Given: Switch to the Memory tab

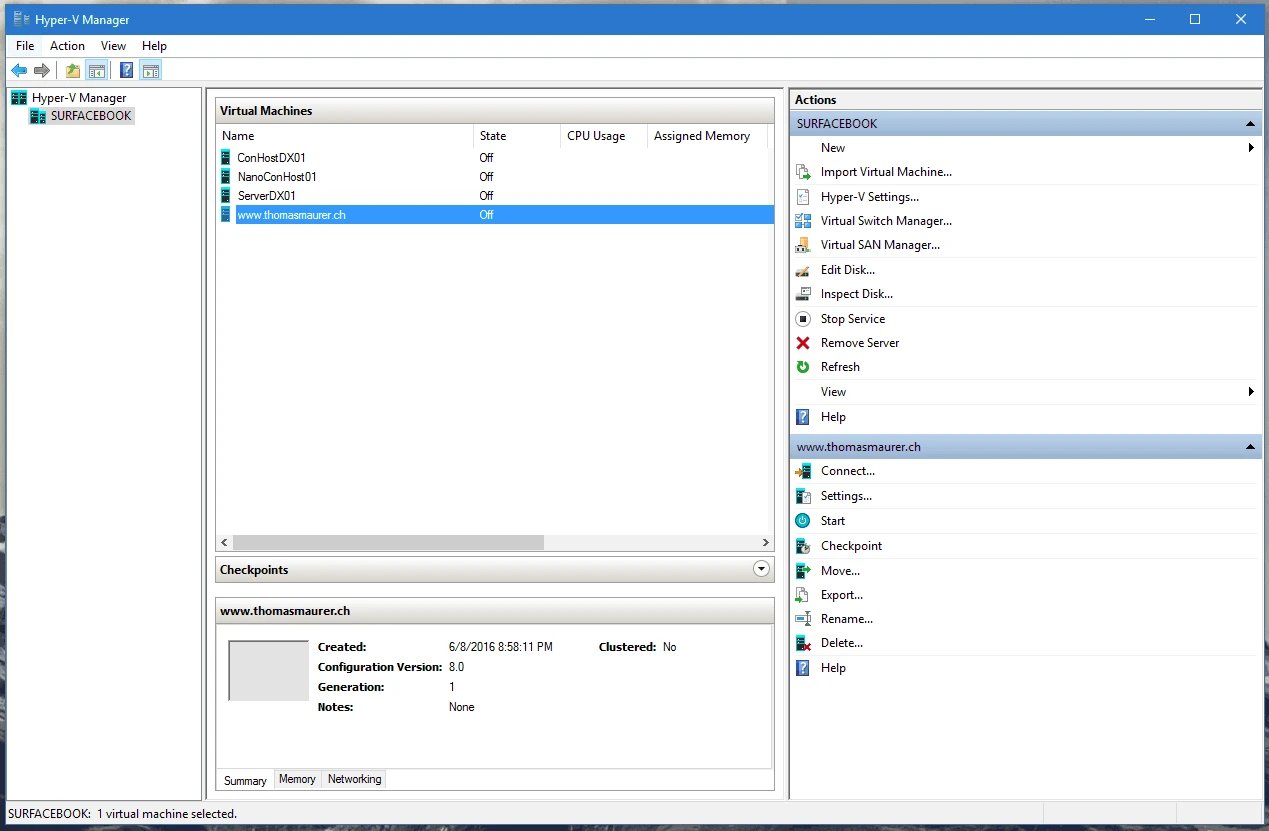Looking at the screenshot, I should click(x=297, y=779).
